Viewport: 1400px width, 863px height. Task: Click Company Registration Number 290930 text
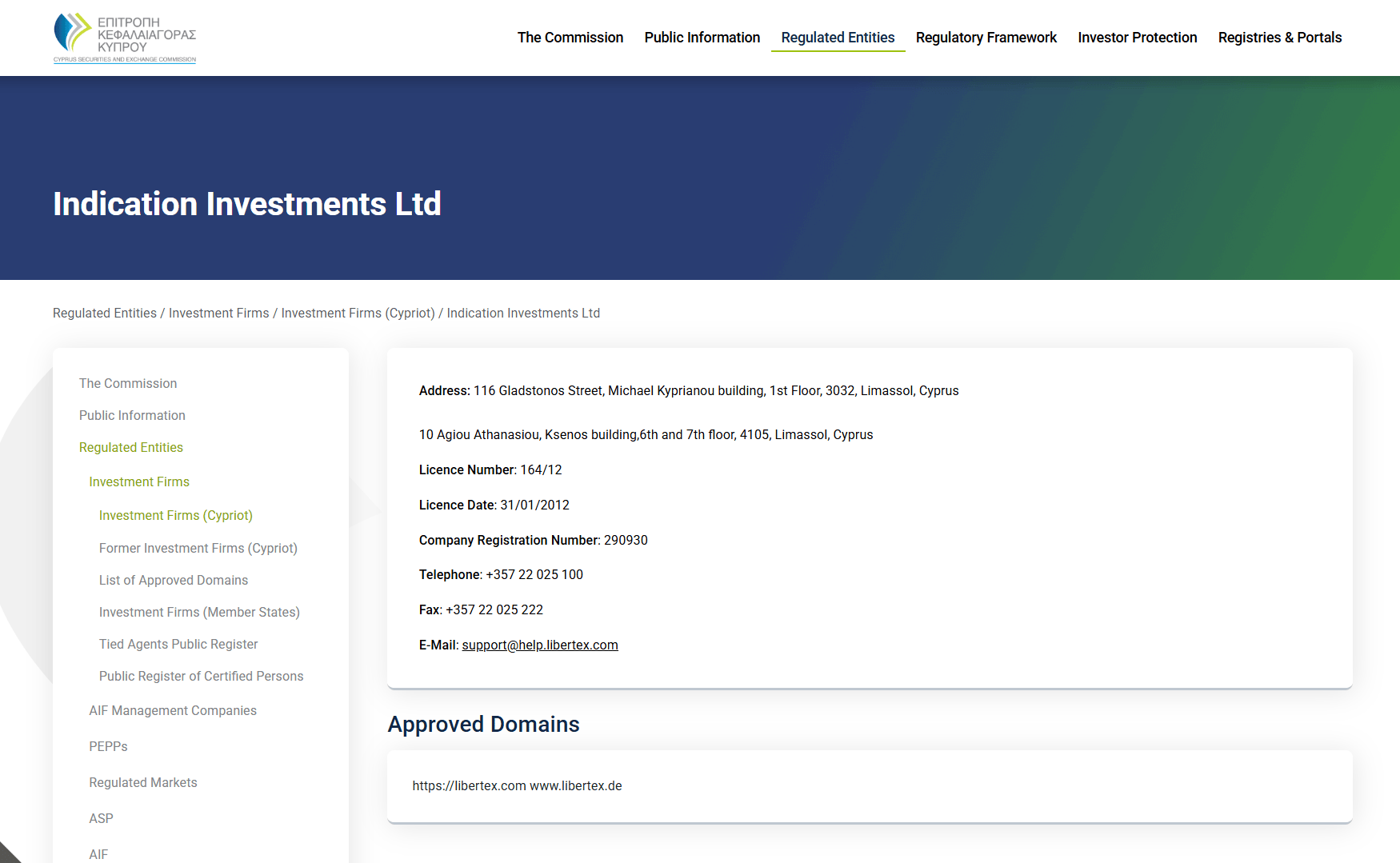click(x=534, y=541)
